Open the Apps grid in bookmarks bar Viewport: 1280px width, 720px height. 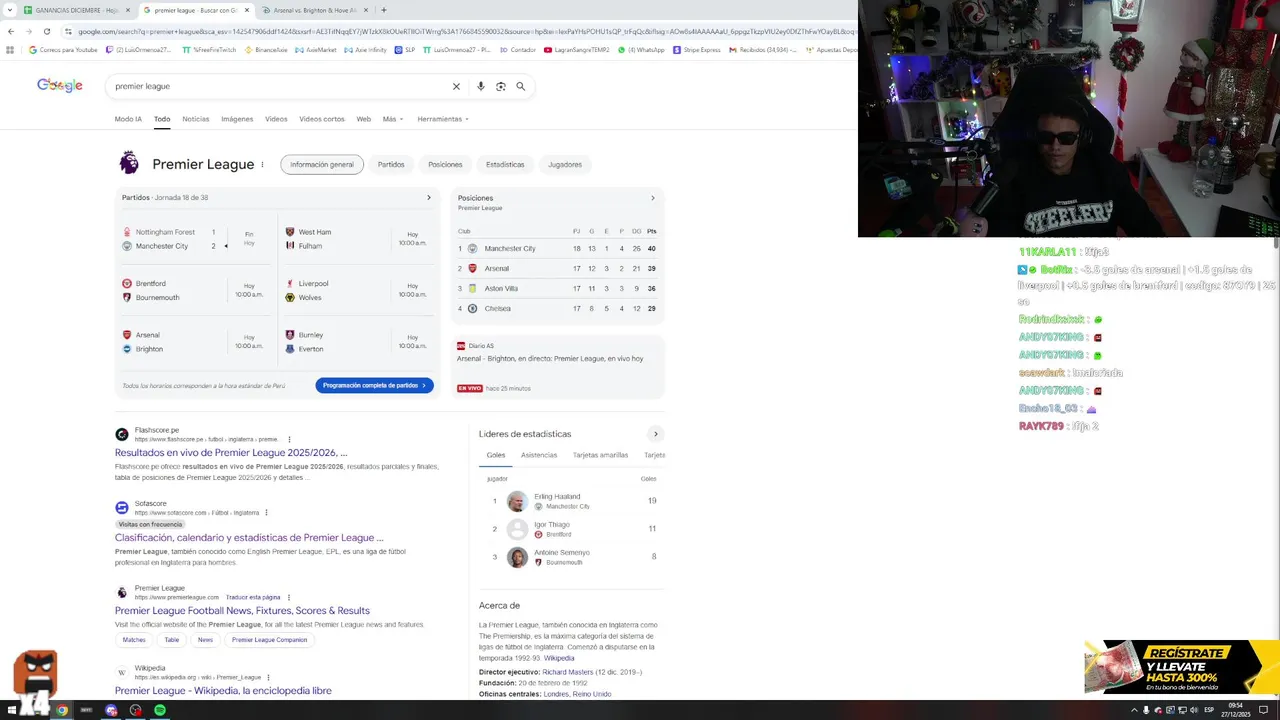tap(11, 49)
